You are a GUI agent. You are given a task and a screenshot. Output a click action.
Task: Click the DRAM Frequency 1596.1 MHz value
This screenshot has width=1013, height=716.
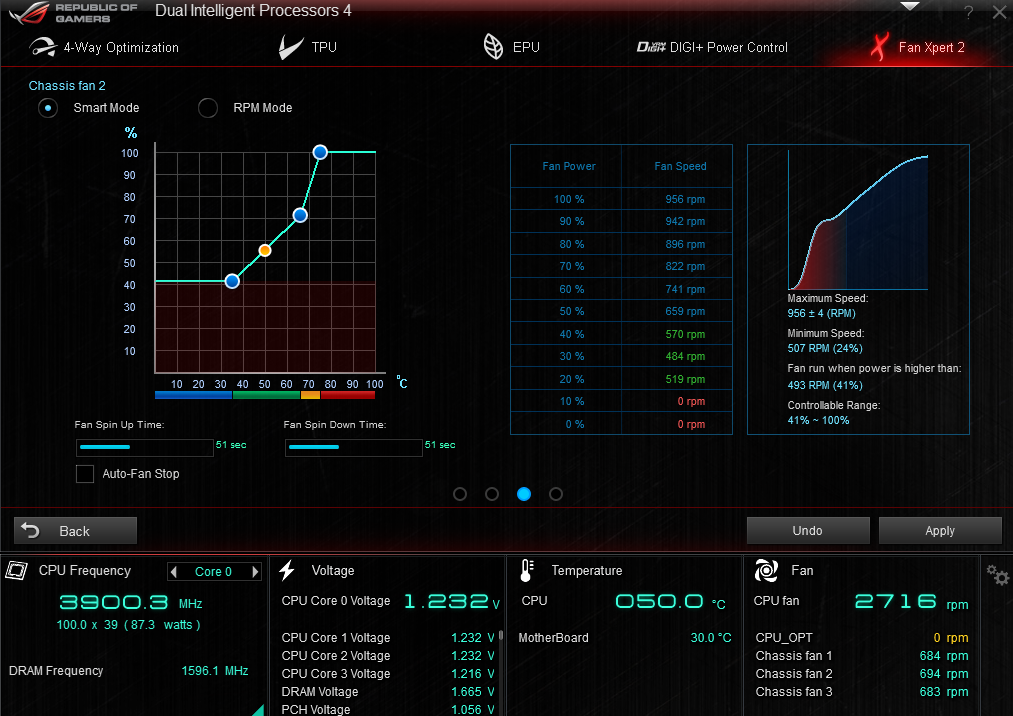coord(214,671)
